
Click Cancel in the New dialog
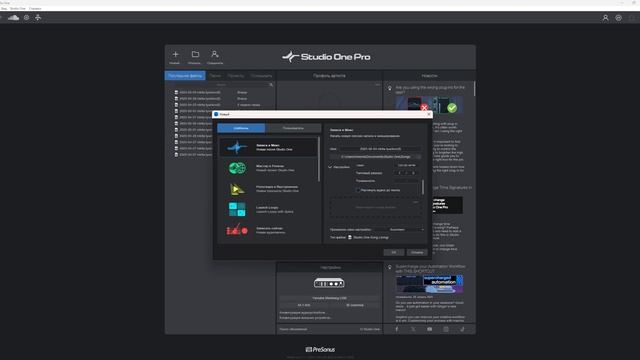click(417, 252)
